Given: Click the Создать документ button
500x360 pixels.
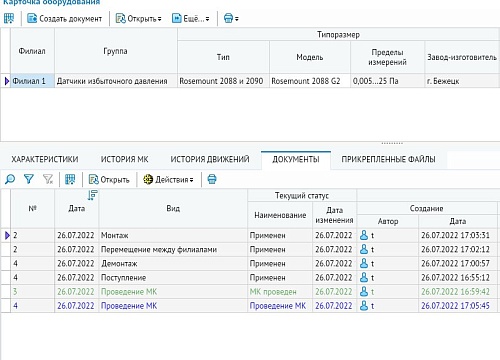Looking at the screenshot, I should point(65,18).
